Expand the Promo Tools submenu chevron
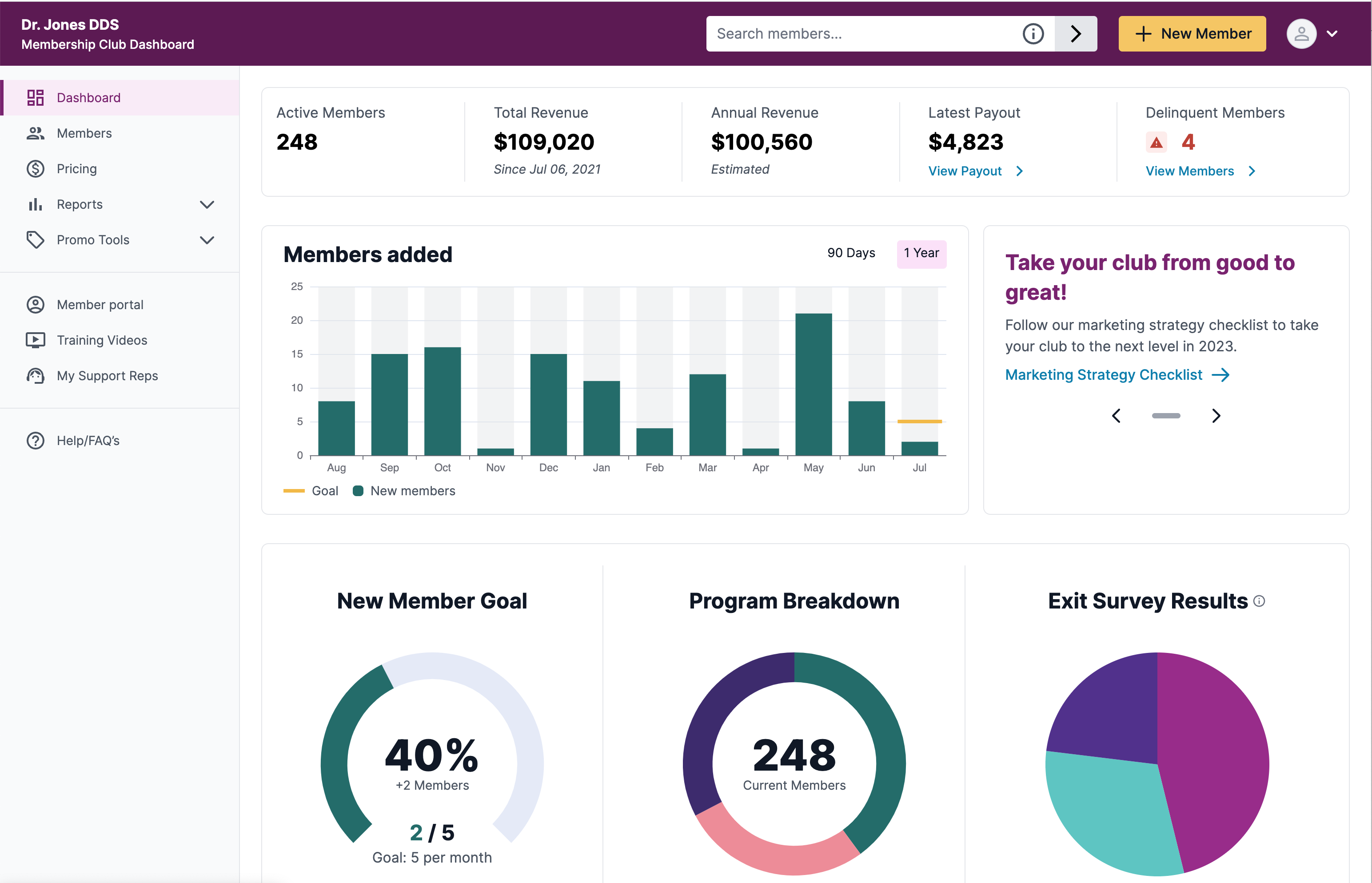Viewport: 1372px width, 883px height. click(x=207, y=240)
